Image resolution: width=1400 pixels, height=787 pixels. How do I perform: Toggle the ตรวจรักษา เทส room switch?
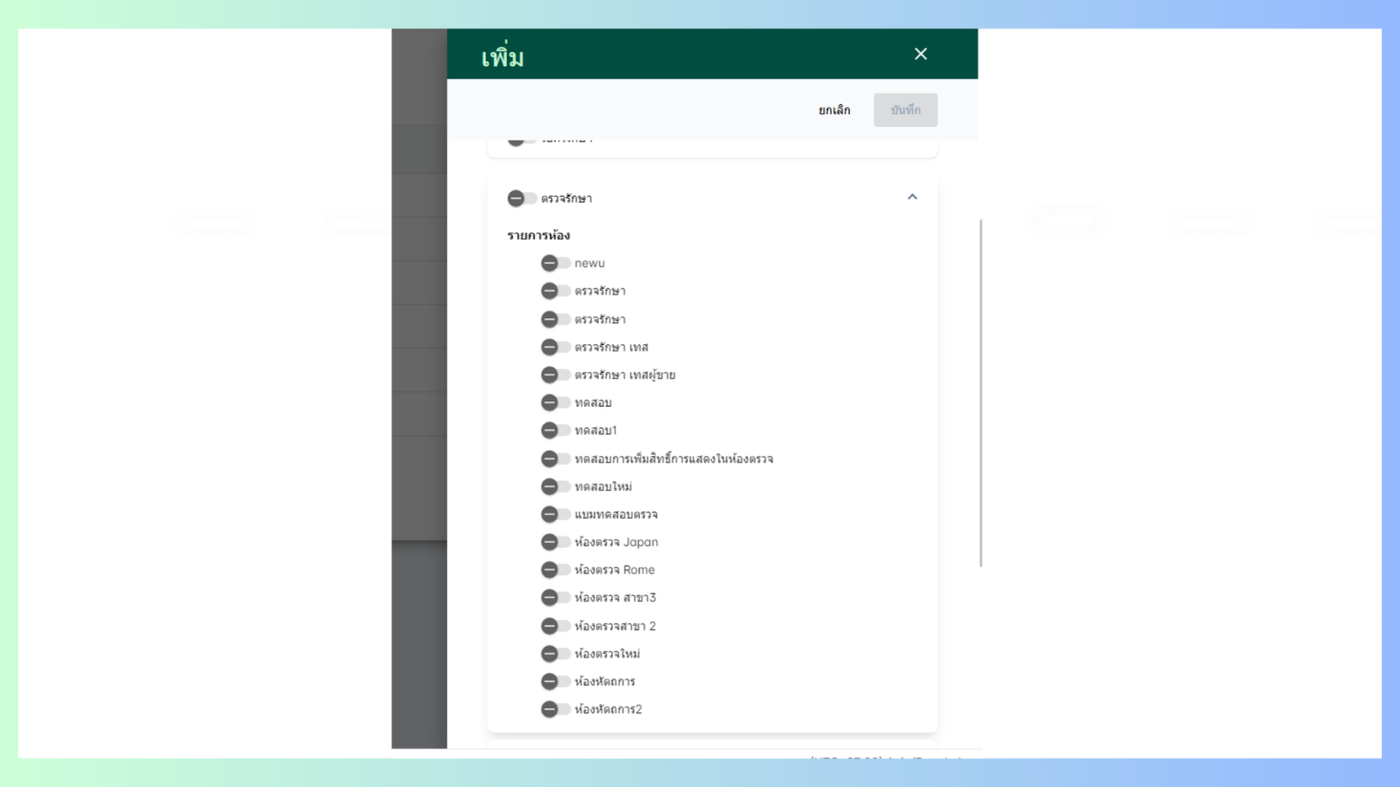click(555, 347)
